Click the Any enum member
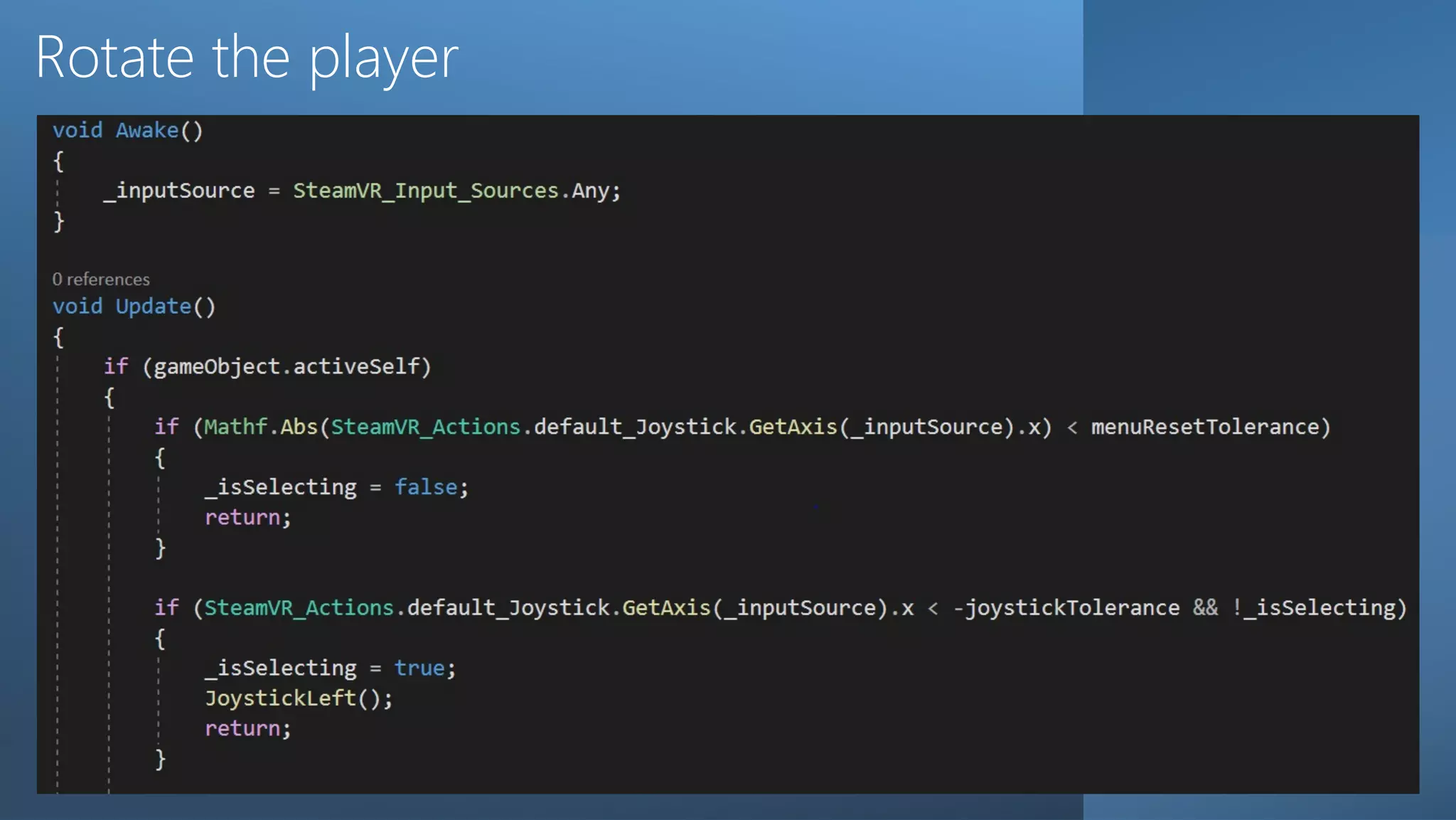The height and width of the screenshot is (820, 1456). pyautogui.click(x=590, y=191)
